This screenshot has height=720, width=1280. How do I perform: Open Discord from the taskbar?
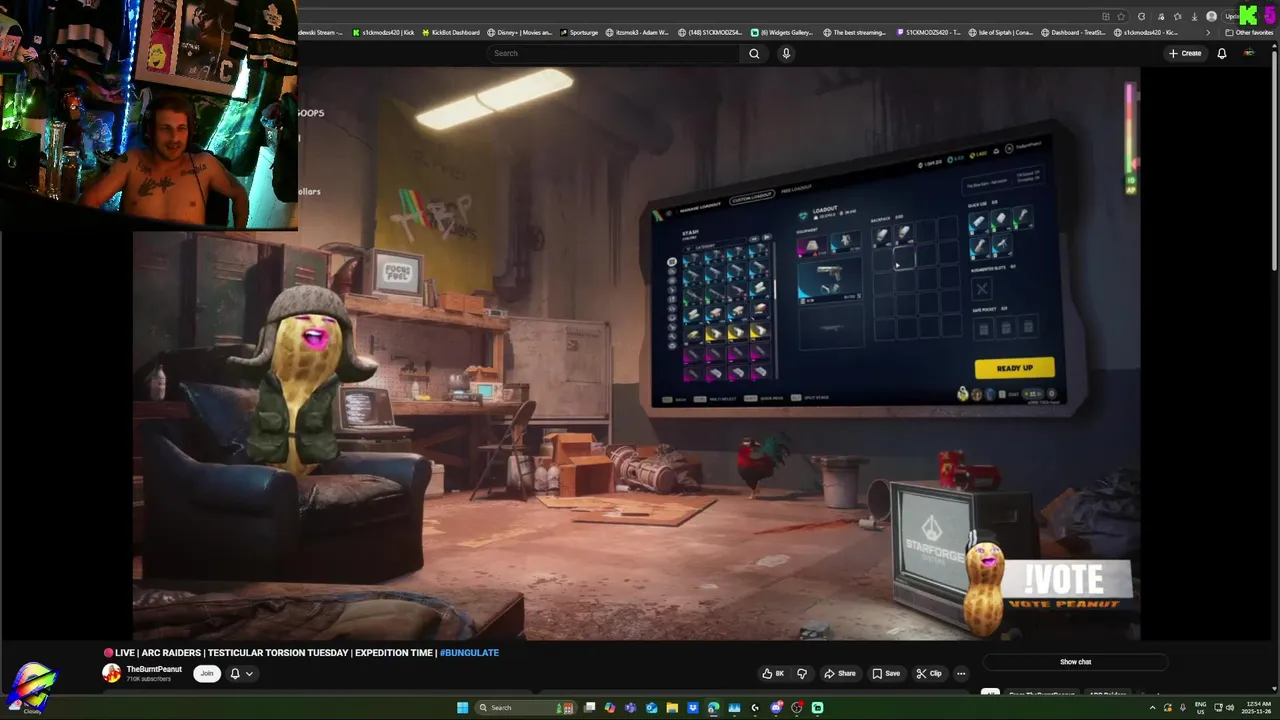pyautogui.click(x=776, y=708)
